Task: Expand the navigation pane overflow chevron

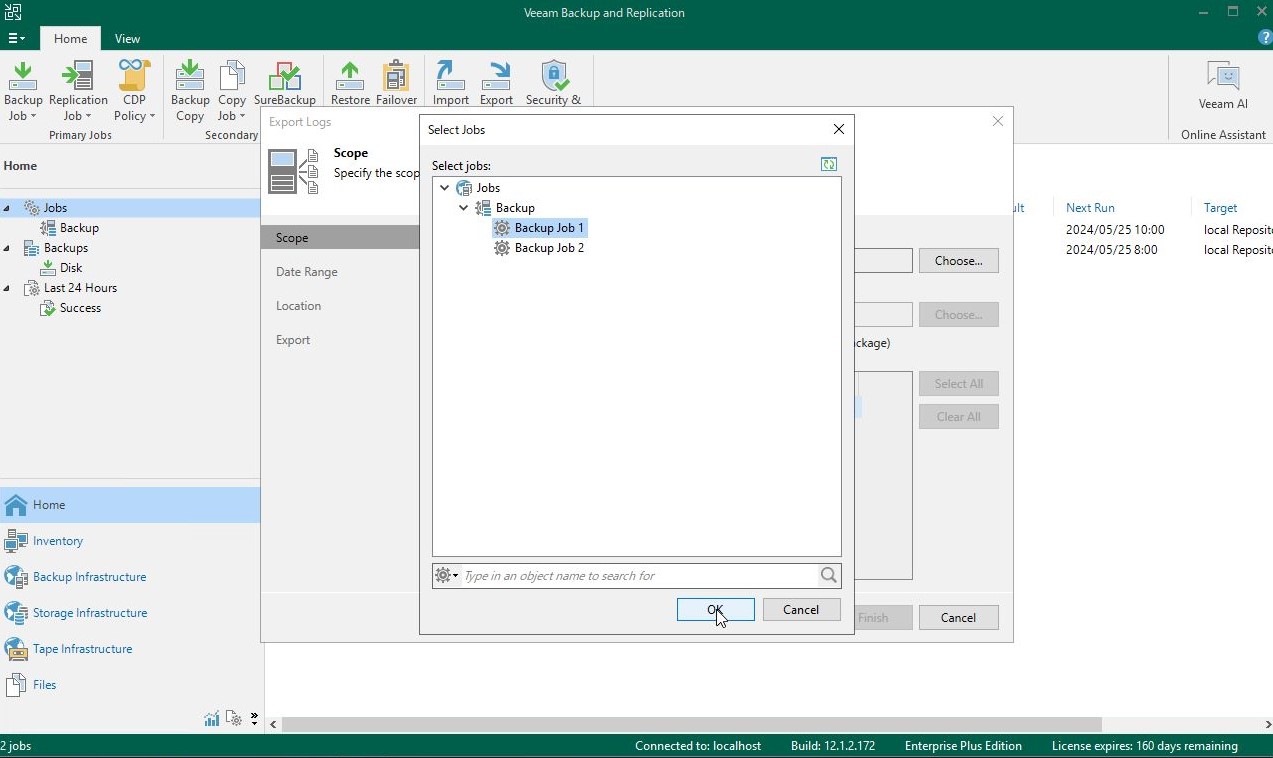Action: (254, 718)
